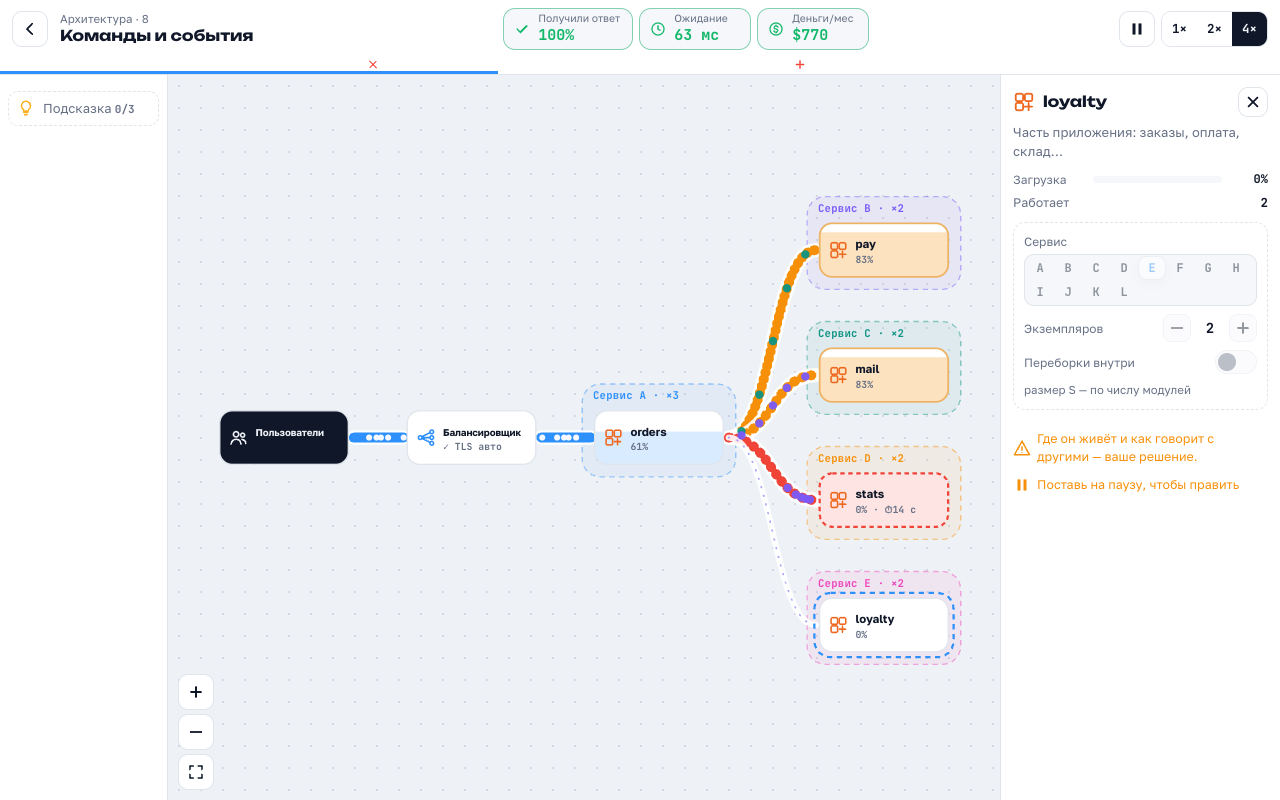Select service letter K
This screenshot has height=800, width=1280.
pos(1096,292)
